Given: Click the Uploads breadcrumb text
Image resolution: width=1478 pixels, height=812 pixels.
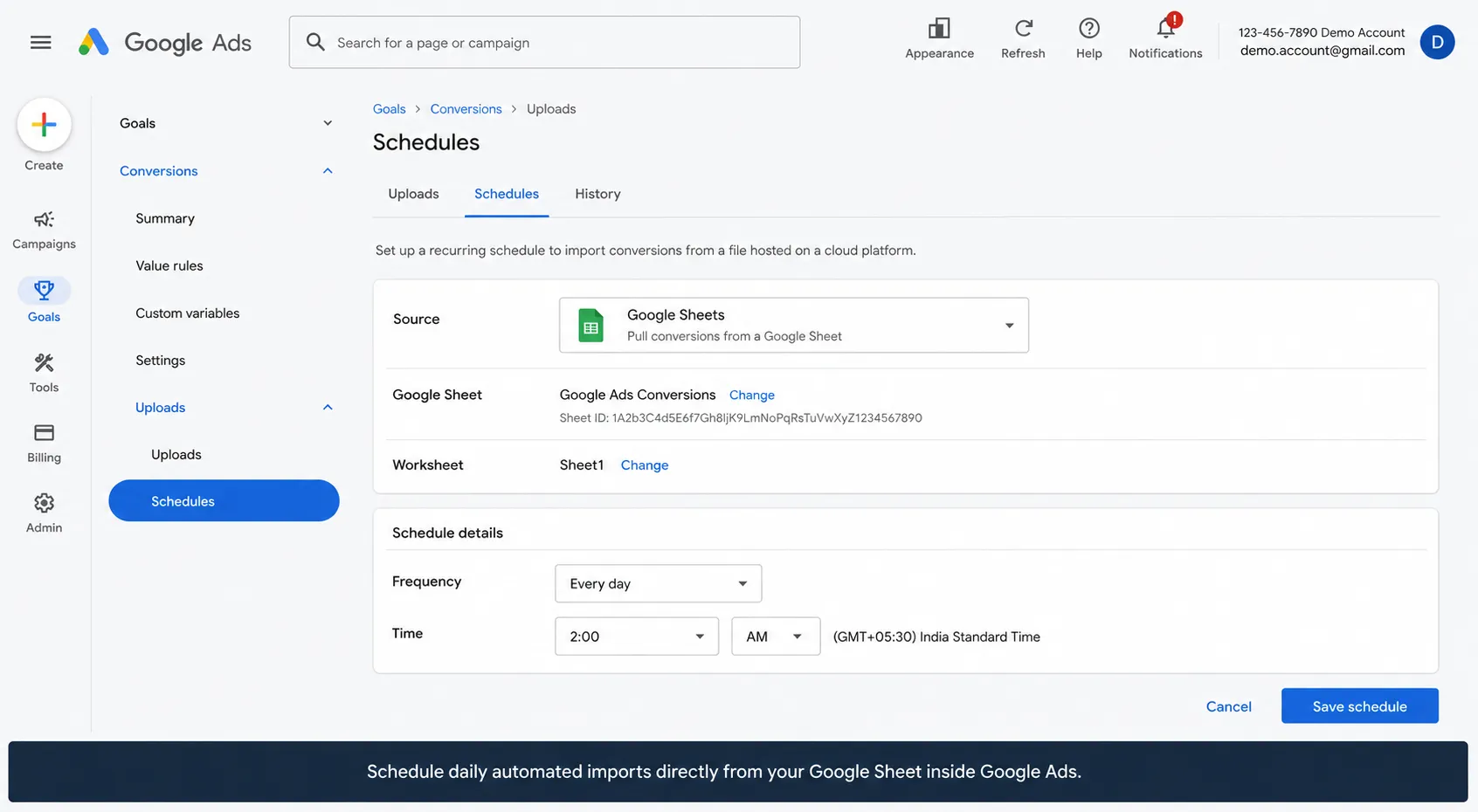Looking at the screenshot, I should point(551,109).
